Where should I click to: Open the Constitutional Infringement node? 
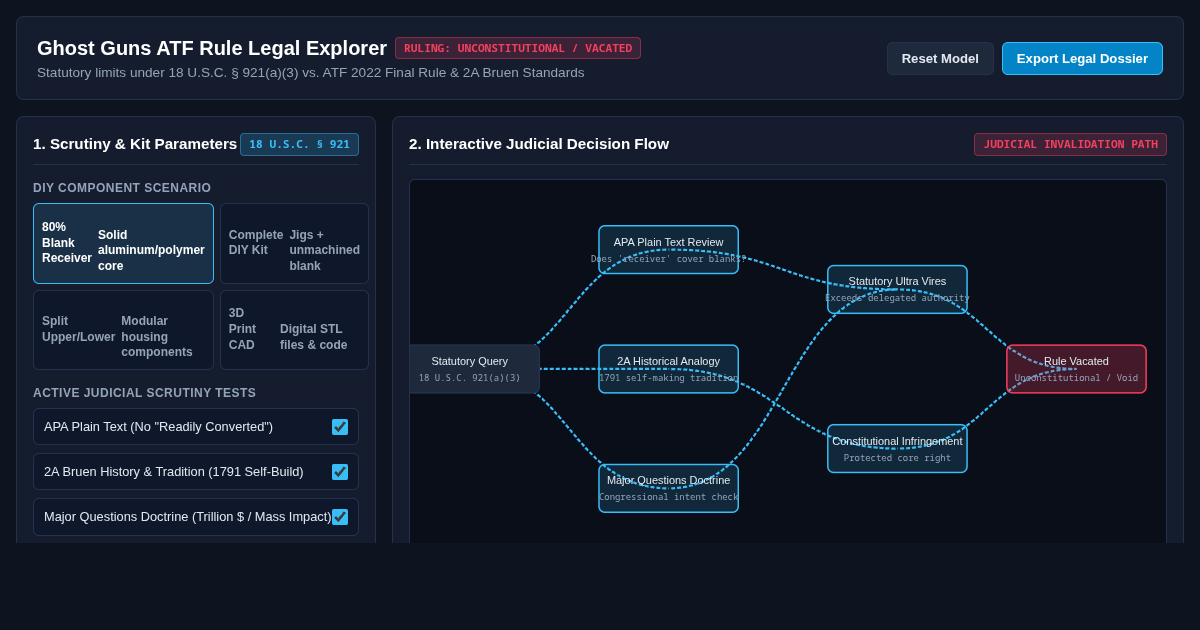coord(897,448)
